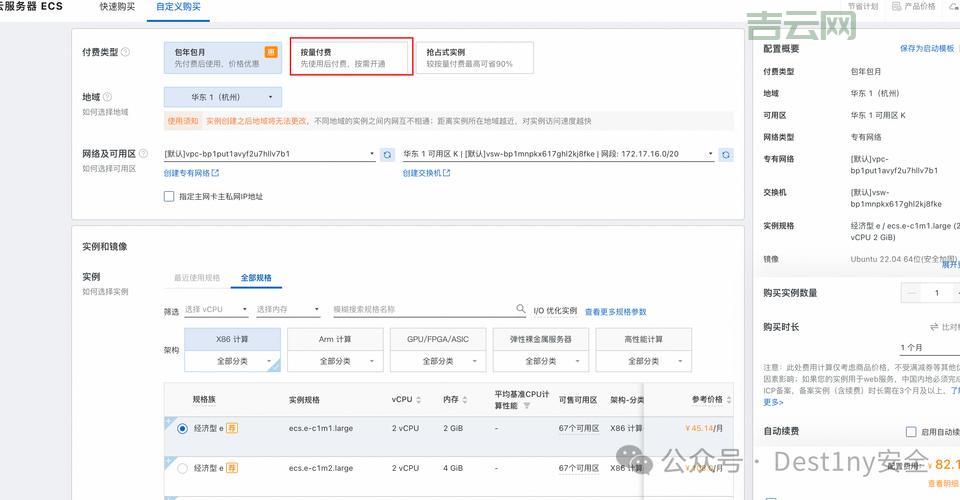
Task: Open the 1 个月 购买时长 dropdown
Action: (x=929, y=347)
